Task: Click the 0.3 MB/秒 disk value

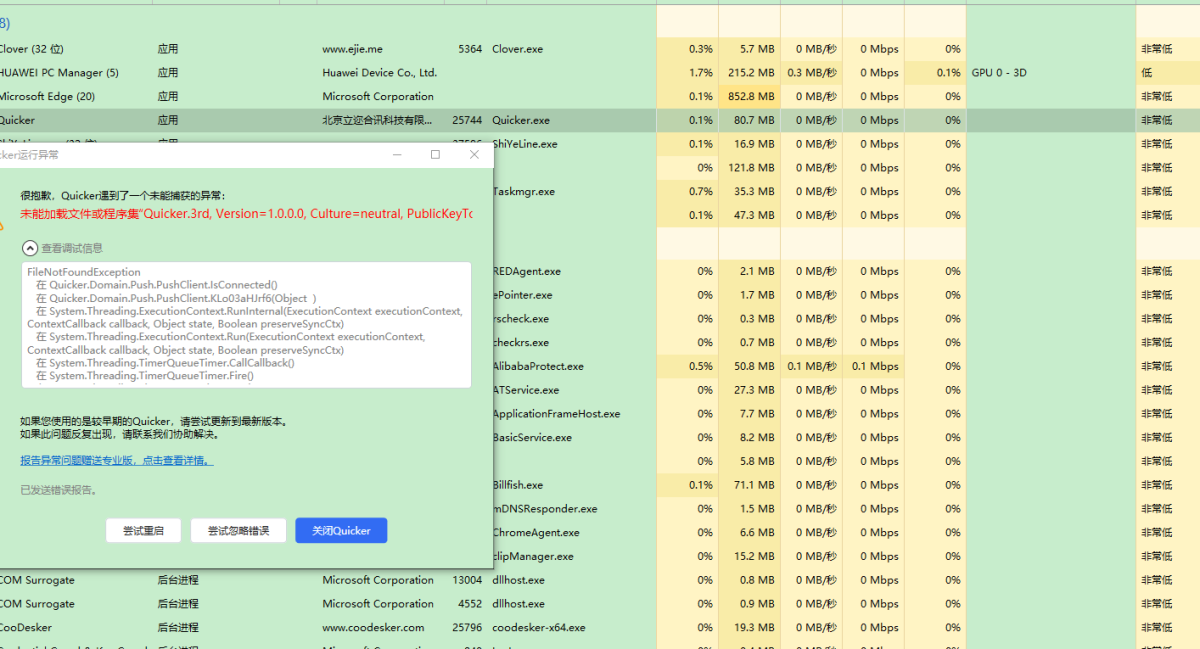Action: (812, 73)
